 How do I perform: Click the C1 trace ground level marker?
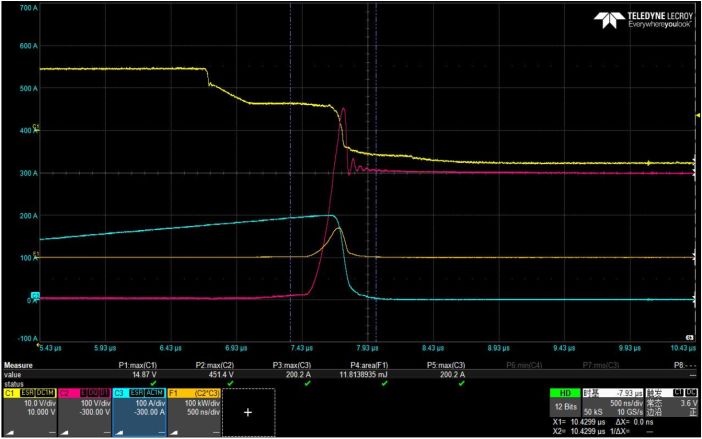point(36,128)
